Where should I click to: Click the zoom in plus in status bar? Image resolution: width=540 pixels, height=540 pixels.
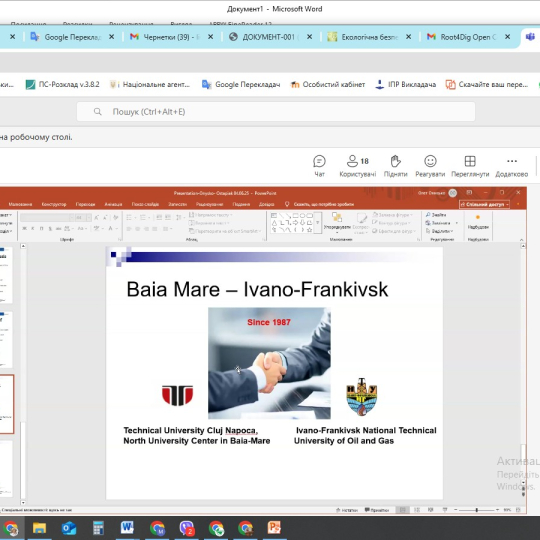pyautogui.click(x=497, y=510)
